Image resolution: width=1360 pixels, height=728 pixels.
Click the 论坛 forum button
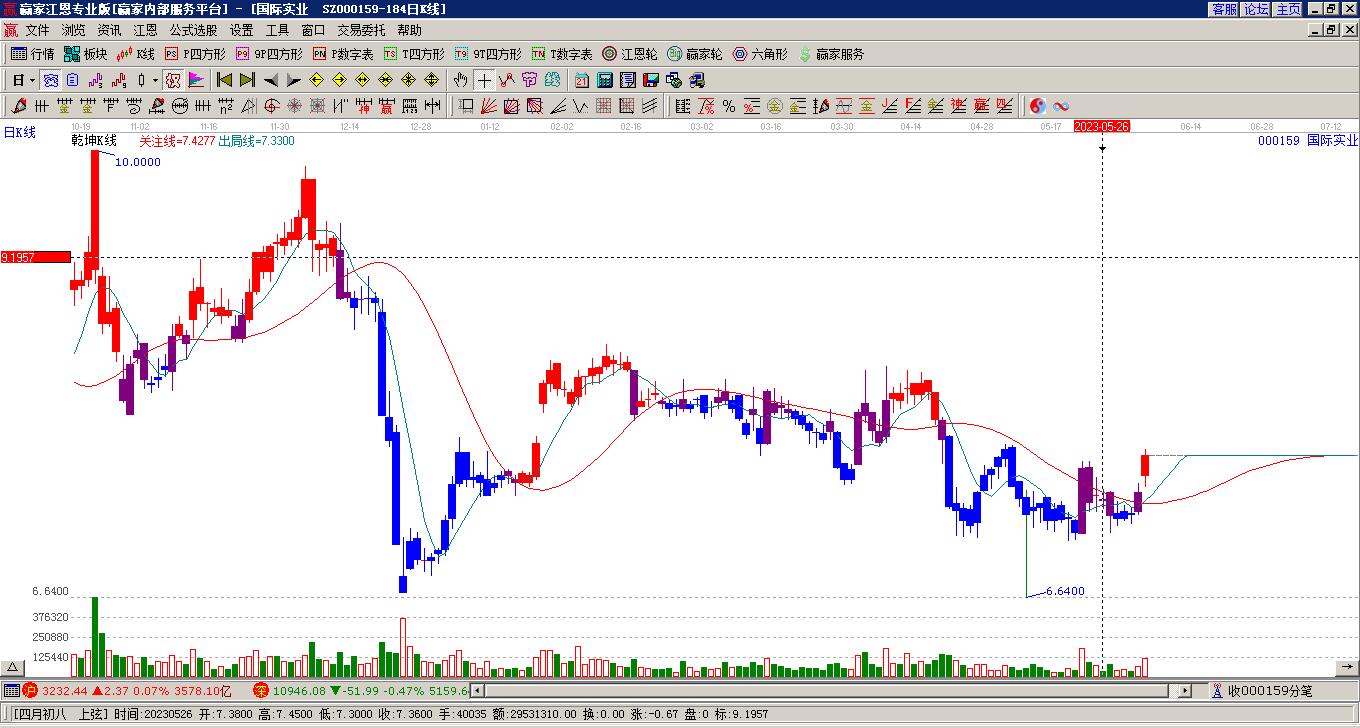tap(1257, 8)
